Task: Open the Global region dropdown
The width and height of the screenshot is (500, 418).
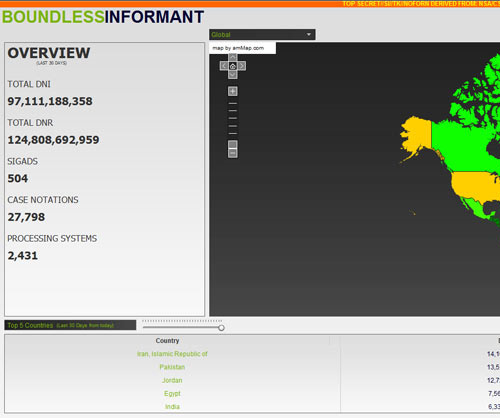Action: [x=262, y=34]
